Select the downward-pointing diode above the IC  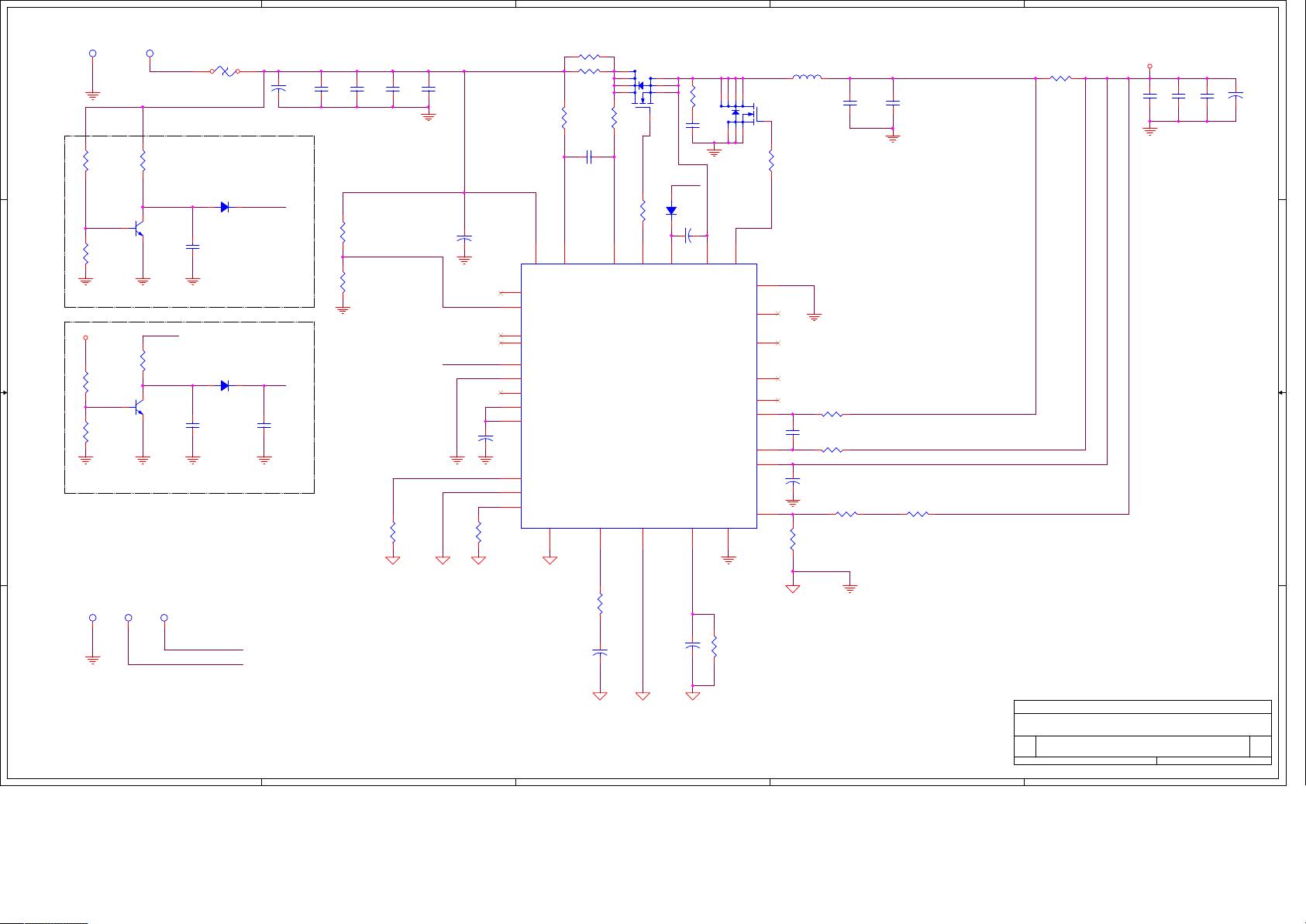point(671,211)
